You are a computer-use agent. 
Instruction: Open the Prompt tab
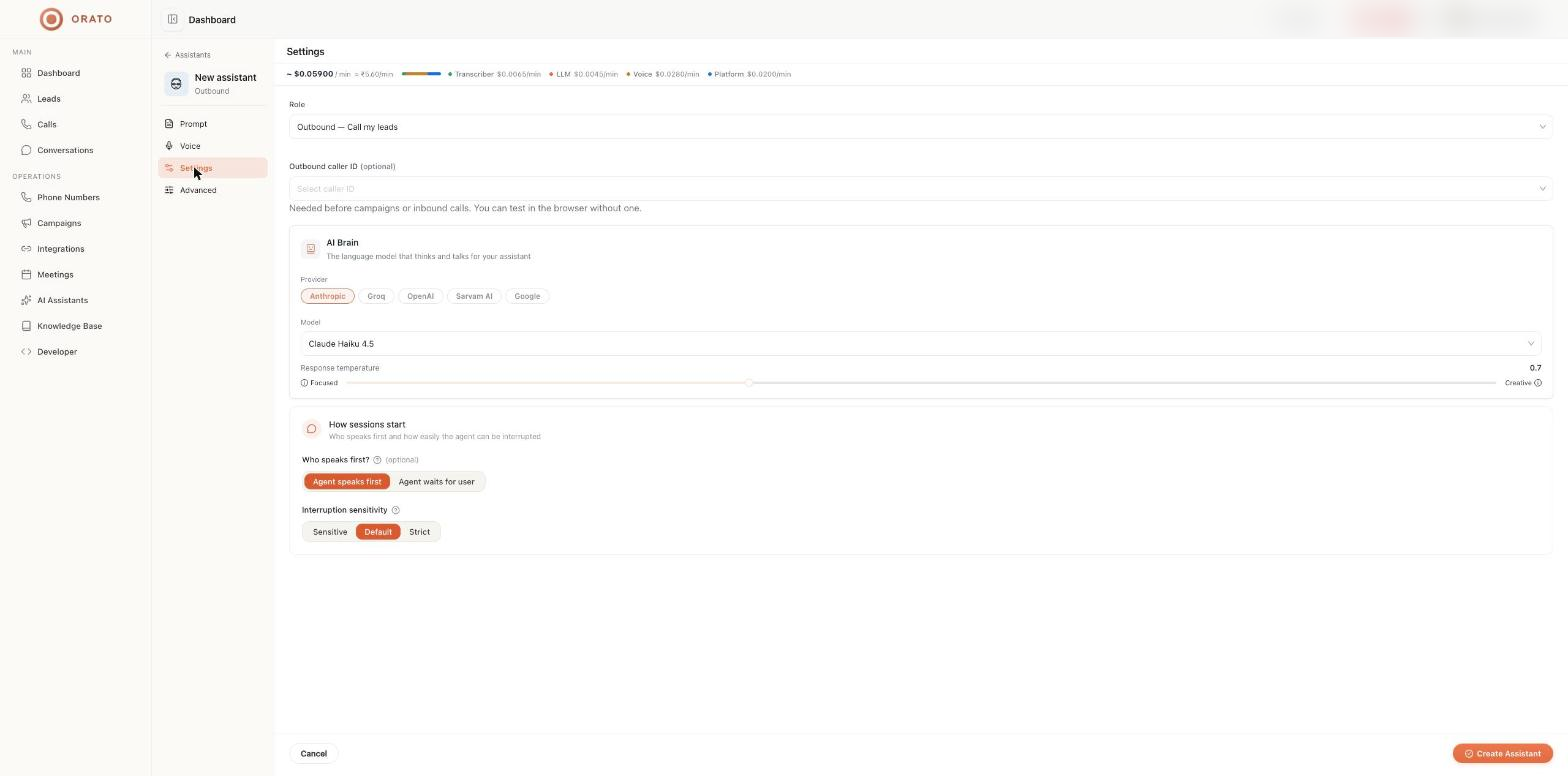(212, 124)
